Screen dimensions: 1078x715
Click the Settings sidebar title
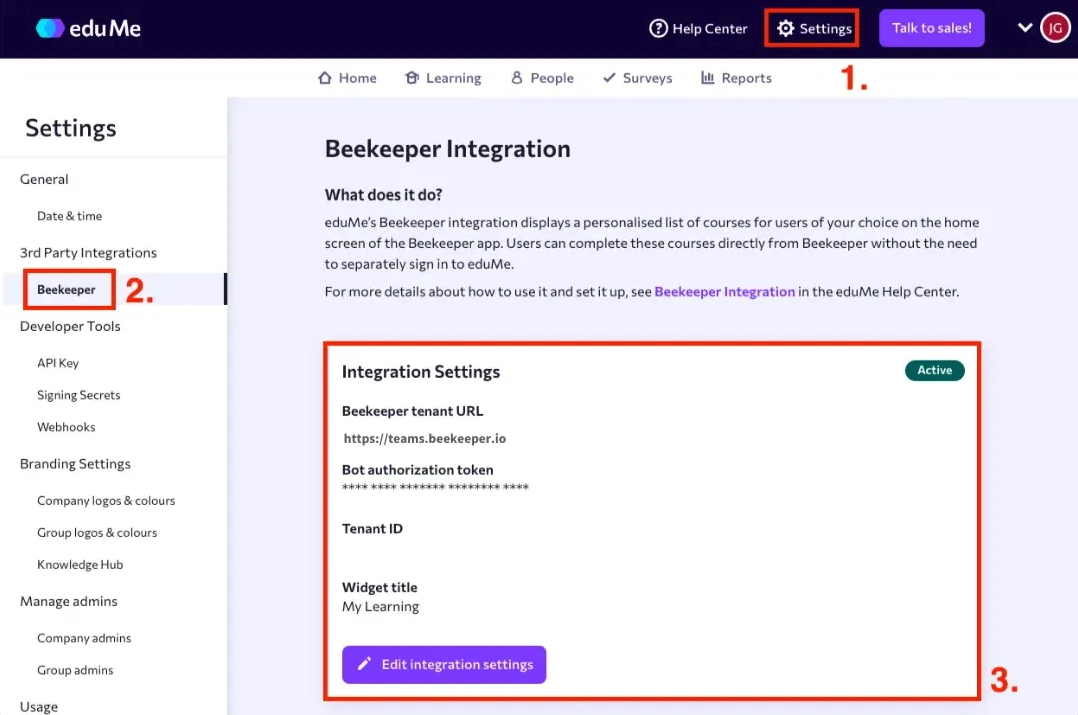point(71,128)
